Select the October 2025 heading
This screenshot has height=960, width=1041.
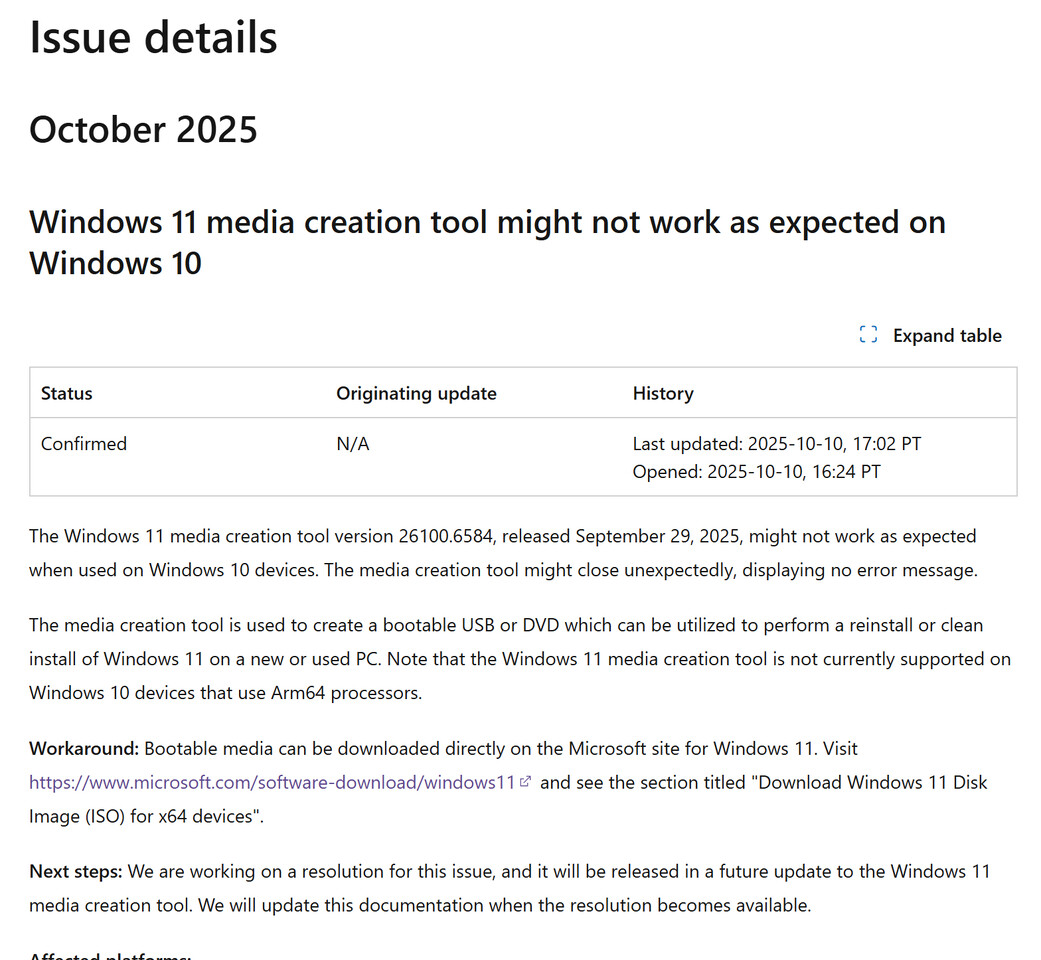coord(143,130)
